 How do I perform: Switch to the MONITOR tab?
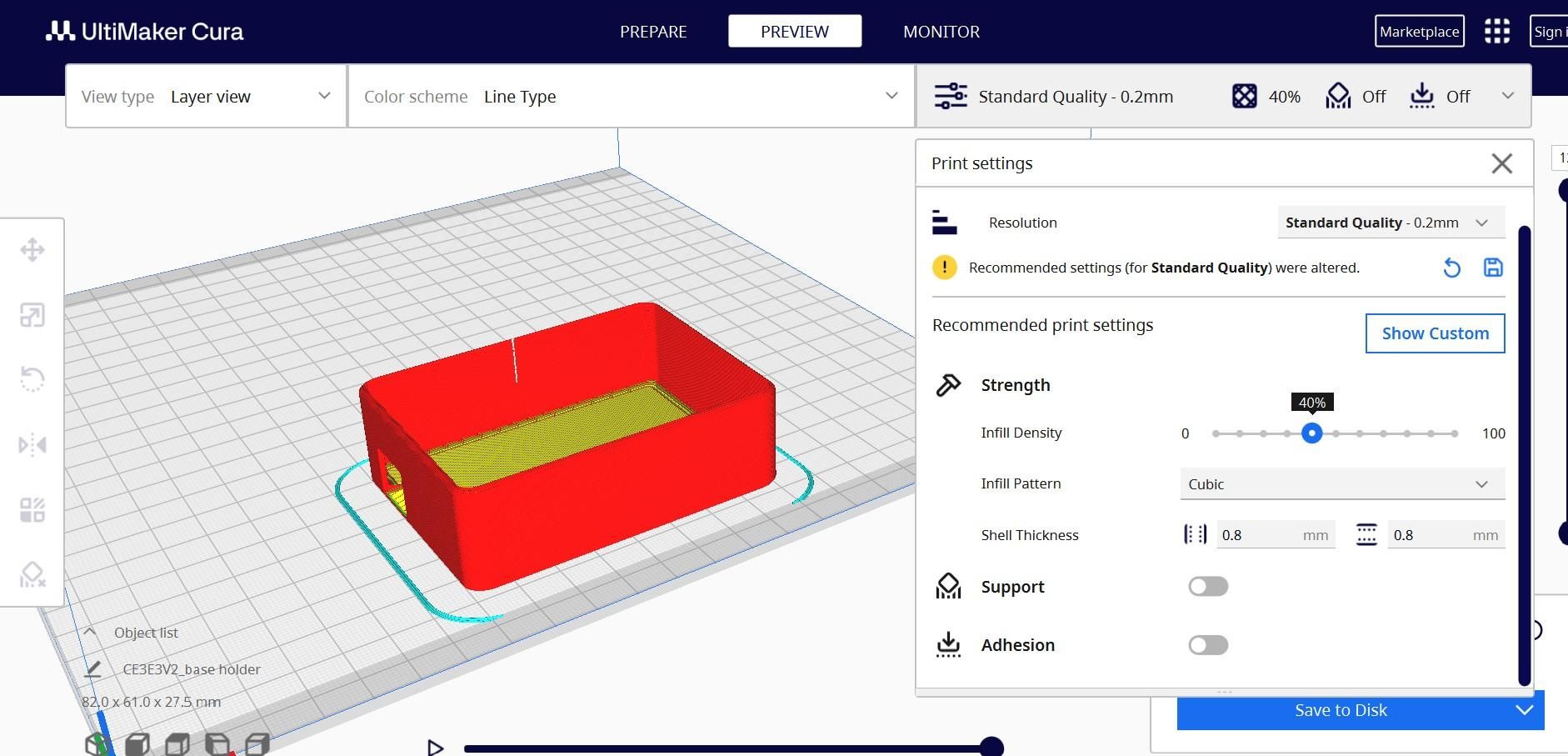(941, 32)
